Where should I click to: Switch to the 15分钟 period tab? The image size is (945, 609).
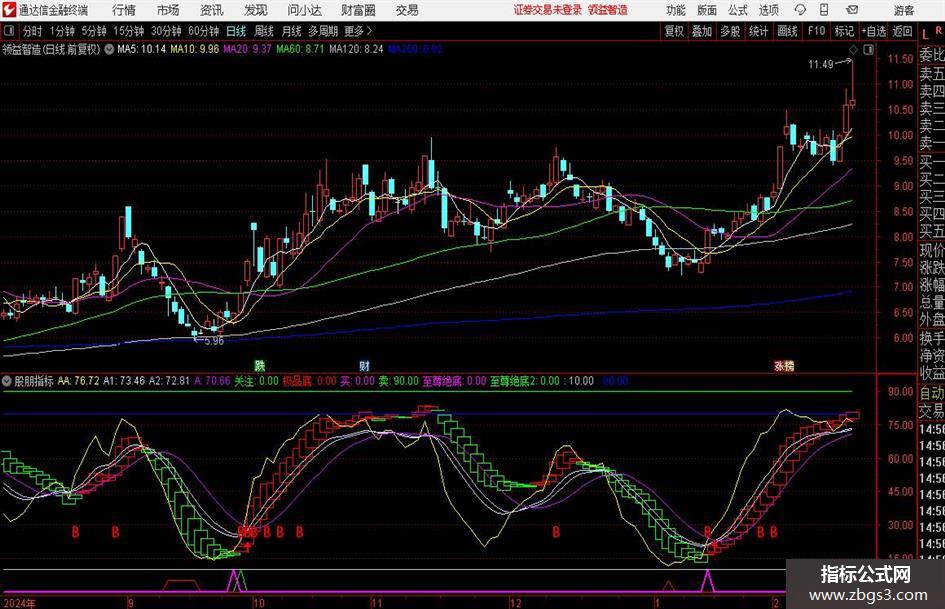(x=129, y=31)
